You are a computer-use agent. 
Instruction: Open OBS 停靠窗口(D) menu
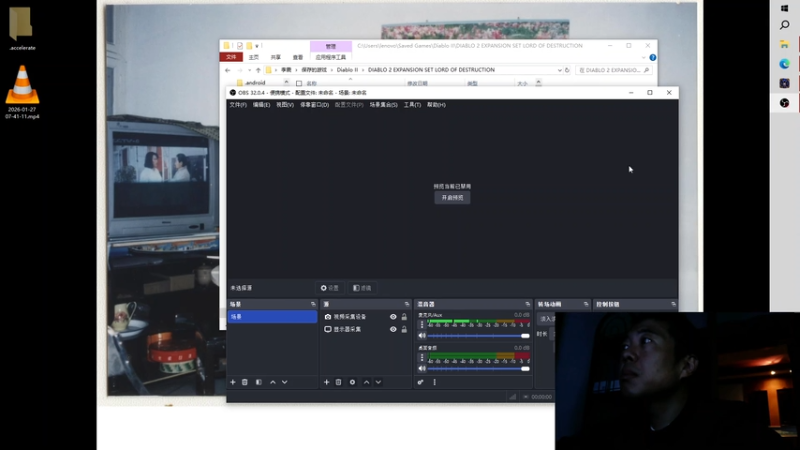(x=314, y=105)
